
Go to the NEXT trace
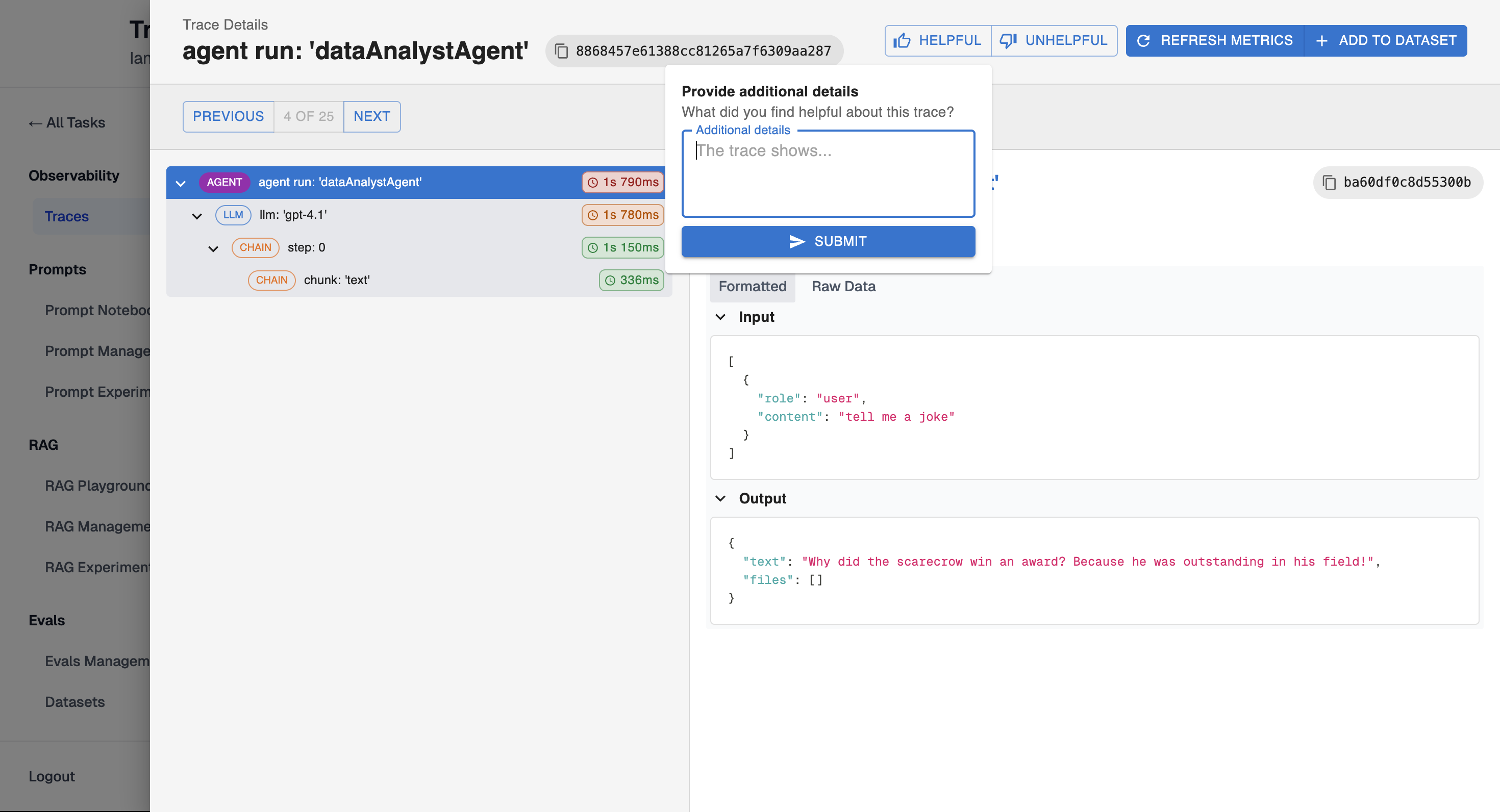[x=371, y=116]
